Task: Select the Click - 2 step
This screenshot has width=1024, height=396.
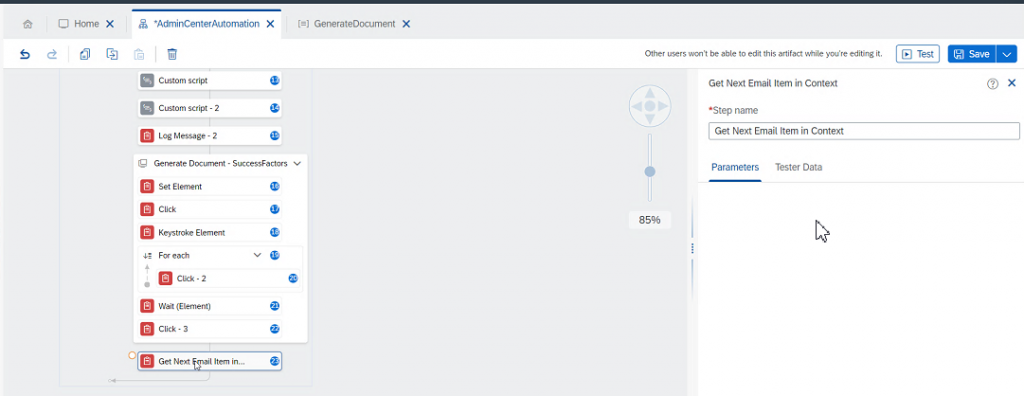Action: [x=228, y=278]
